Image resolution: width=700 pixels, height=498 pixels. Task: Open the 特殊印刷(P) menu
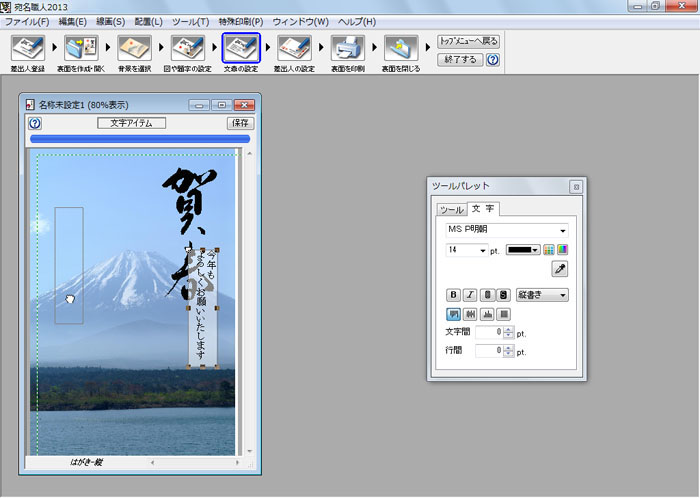coord(240,21)
